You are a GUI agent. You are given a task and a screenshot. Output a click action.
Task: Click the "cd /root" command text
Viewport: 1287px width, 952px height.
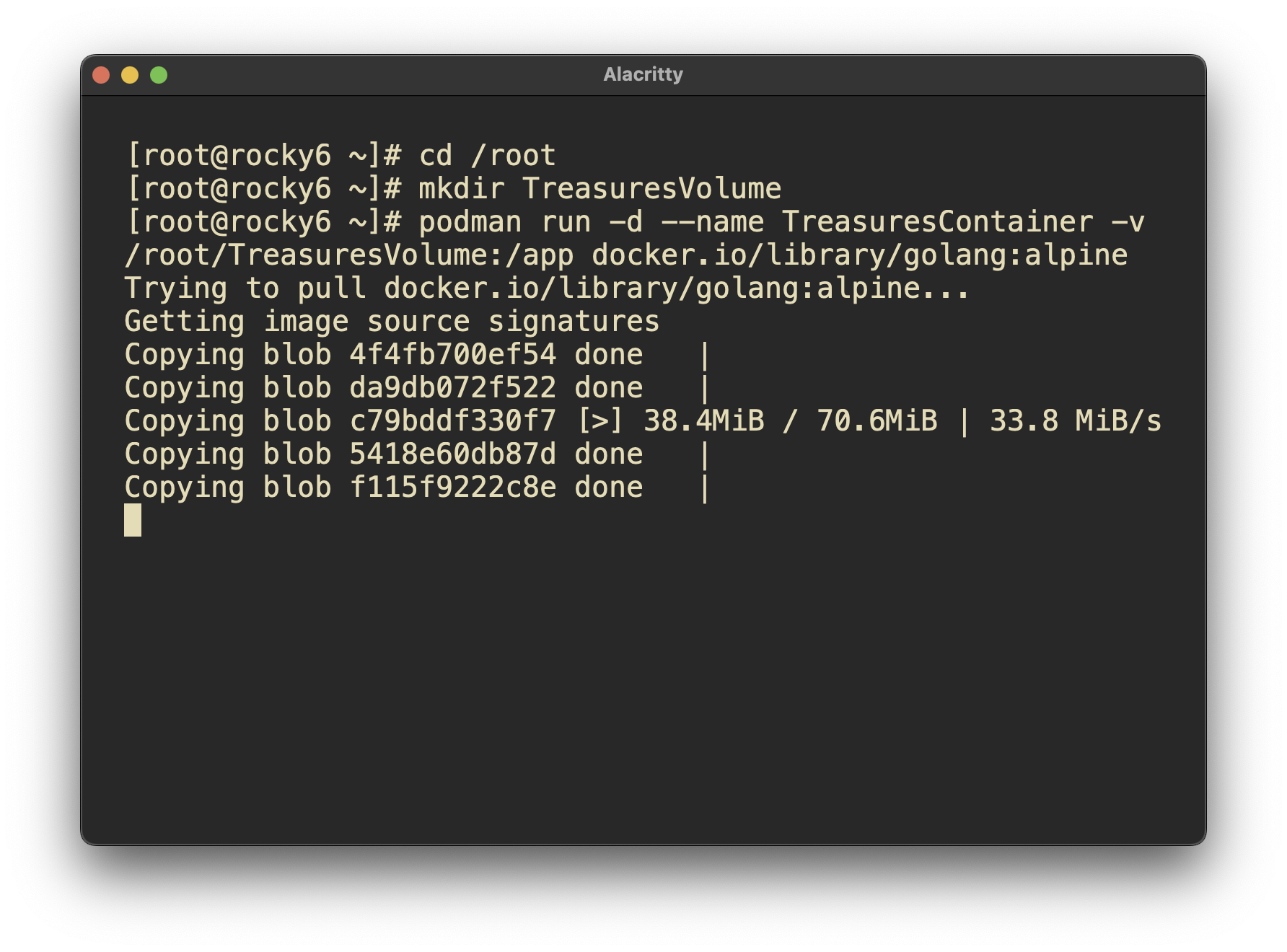click(x=487, y=156)
